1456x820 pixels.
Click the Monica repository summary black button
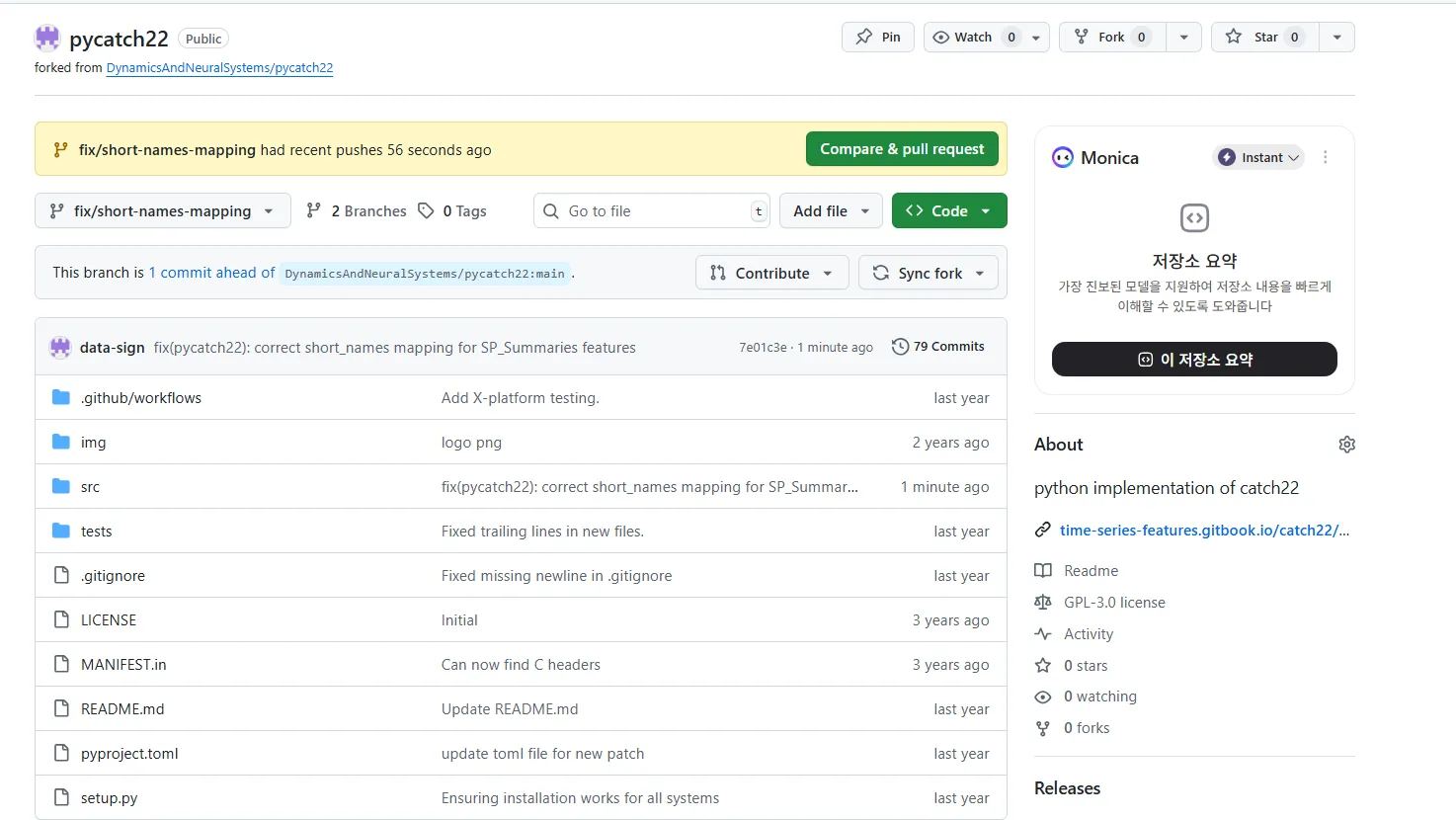tap(1194, 360)
